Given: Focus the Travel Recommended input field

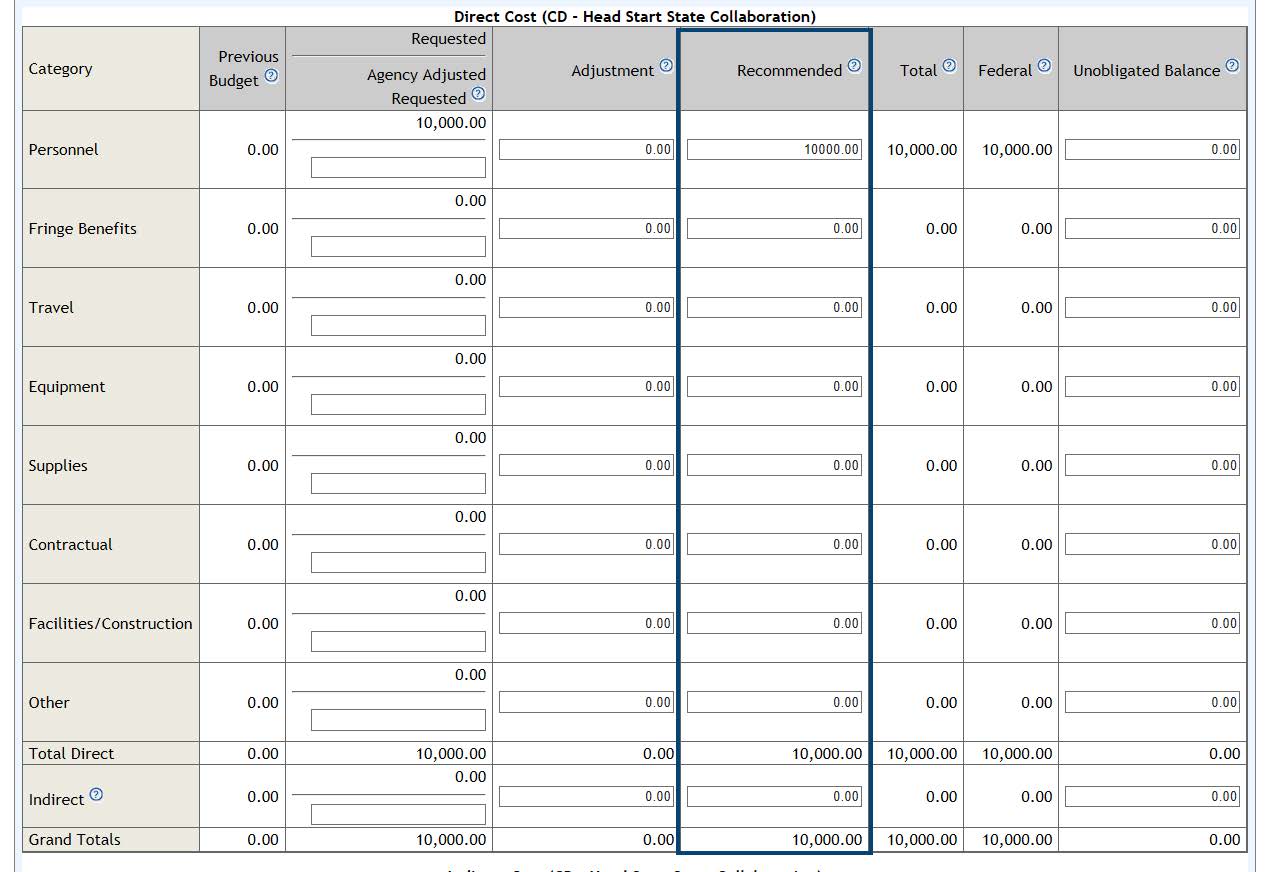Looking at the screenshot, I should [774, 308].
